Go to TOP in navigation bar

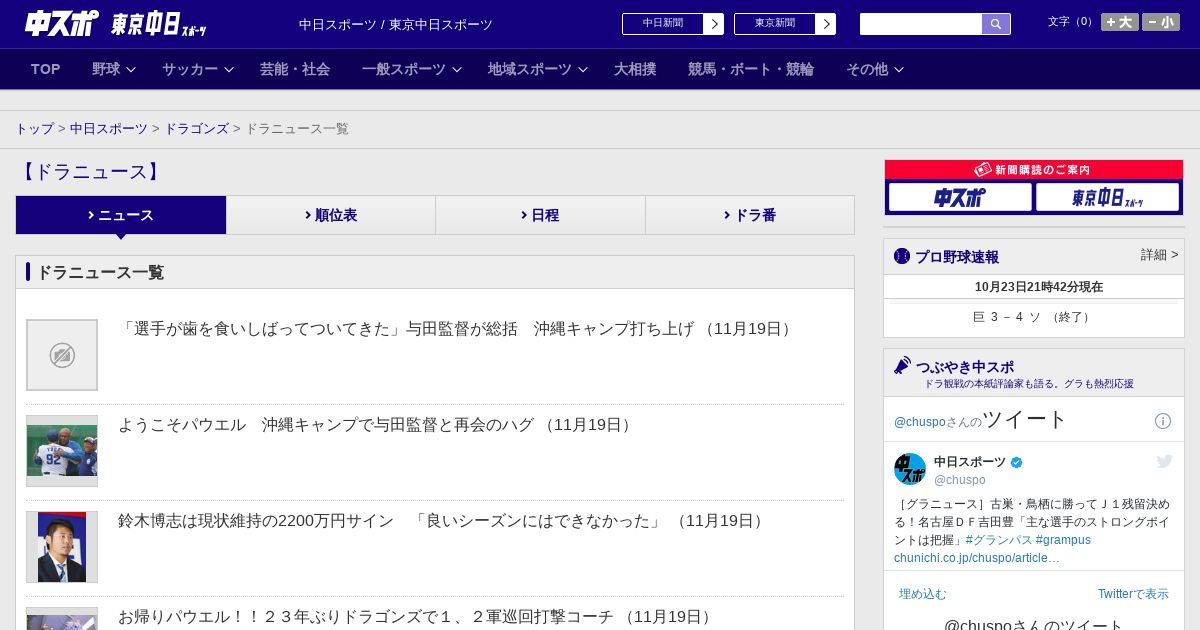coord(46,69)
